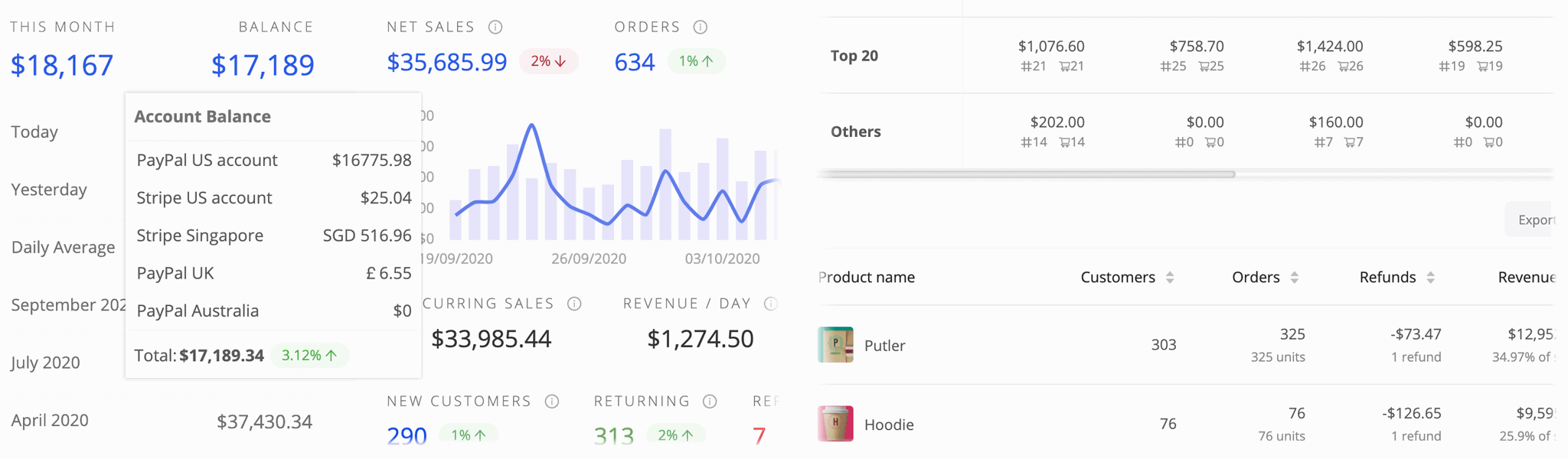Click the info icon beside Net Sales
Screen dimensions: 1568x459
(x=495, y=28)
